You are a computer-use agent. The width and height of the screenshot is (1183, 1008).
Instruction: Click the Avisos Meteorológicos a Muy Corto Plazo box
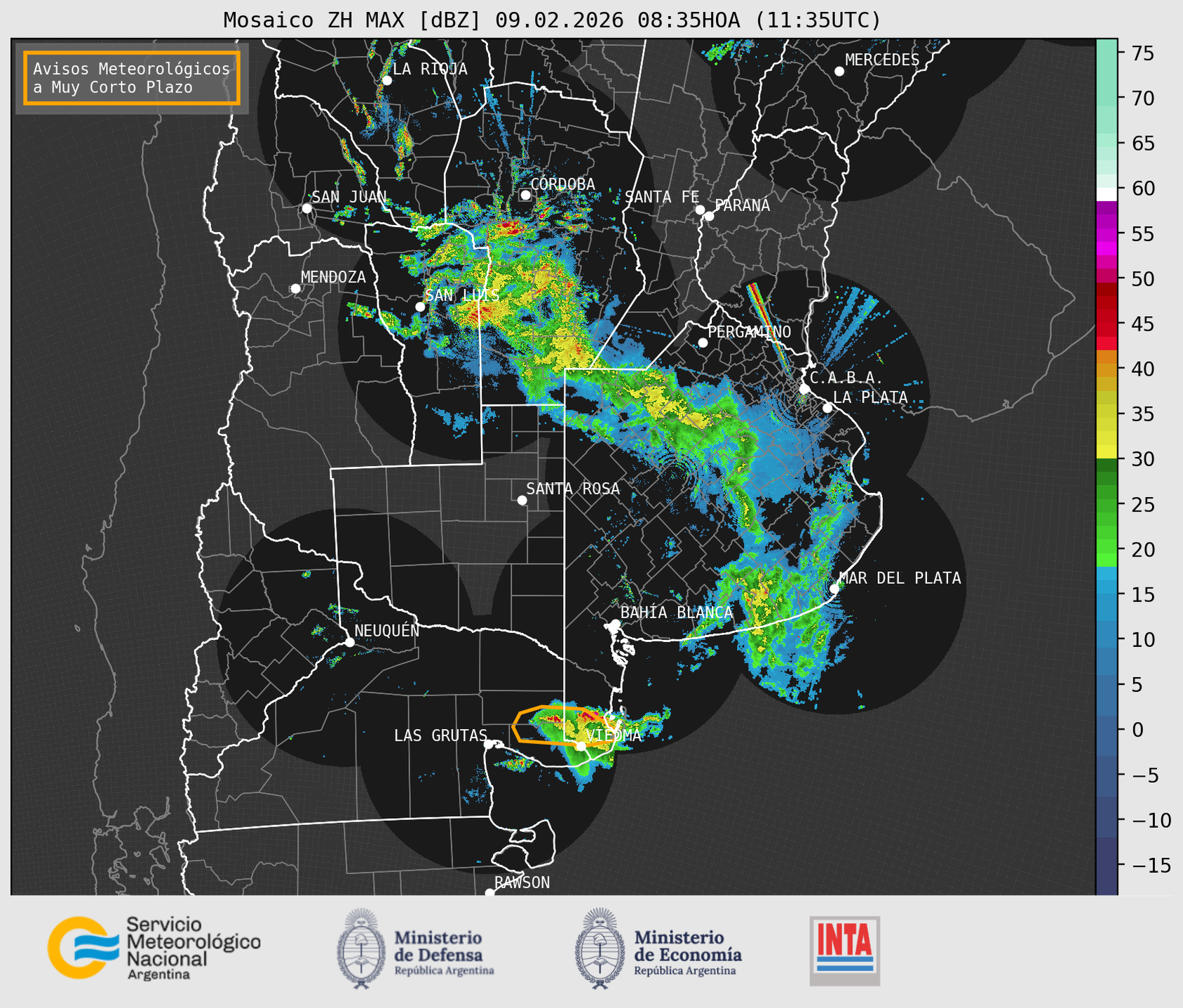pyautogui.click(x=132, y=78)
